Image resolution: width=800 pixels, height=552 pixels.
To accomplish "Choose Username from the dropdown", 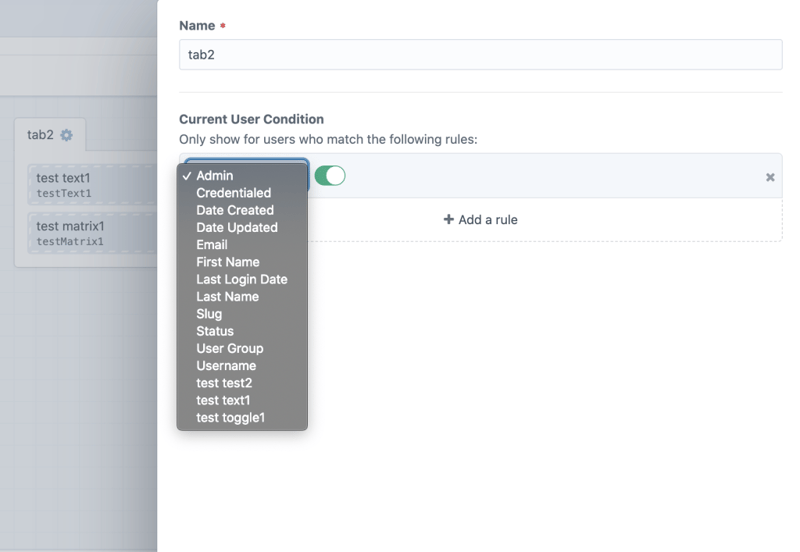I will coord(226,366).
